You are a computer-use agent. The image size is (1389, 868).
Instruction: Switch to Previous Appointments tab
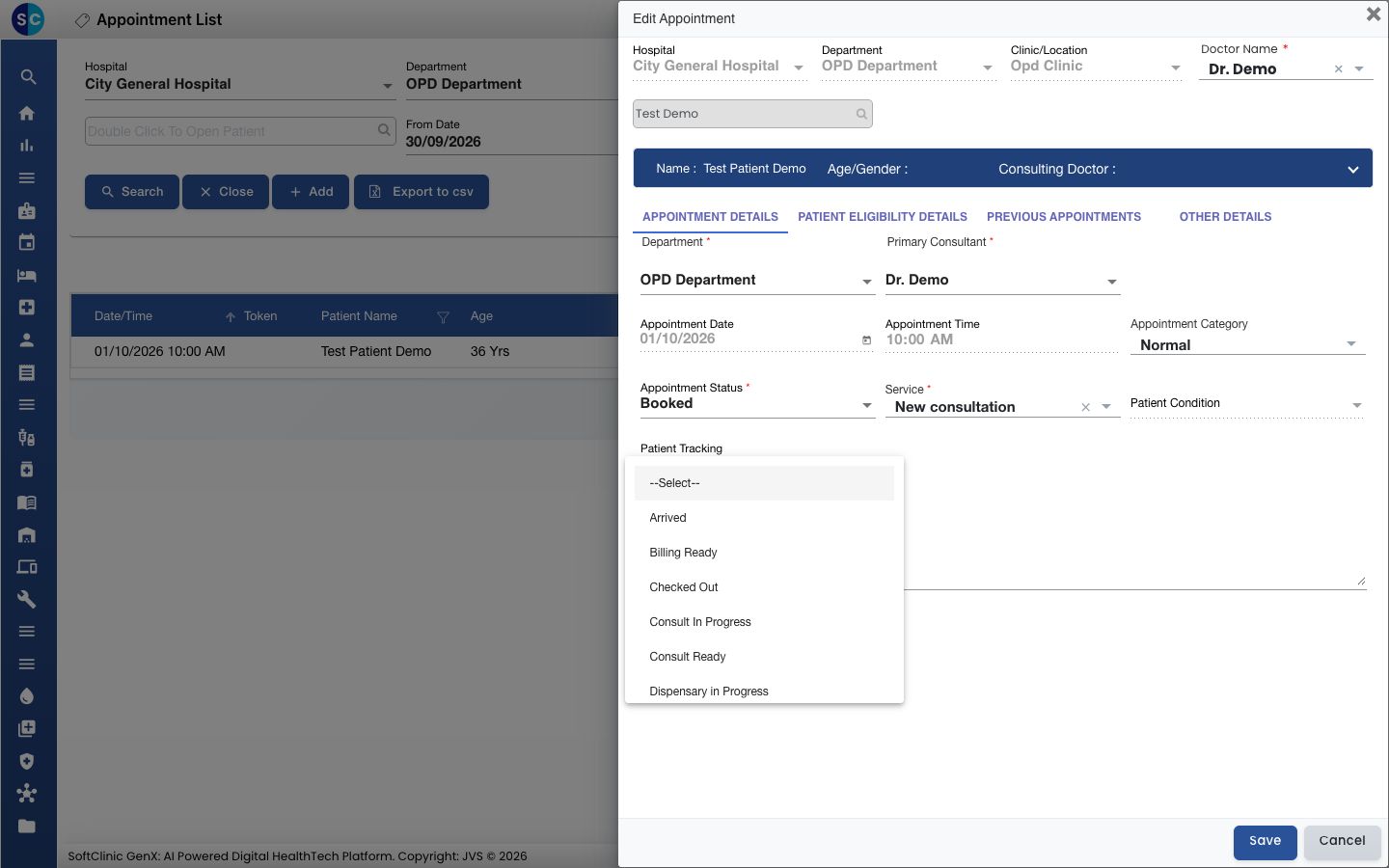tap(1063, 217)
